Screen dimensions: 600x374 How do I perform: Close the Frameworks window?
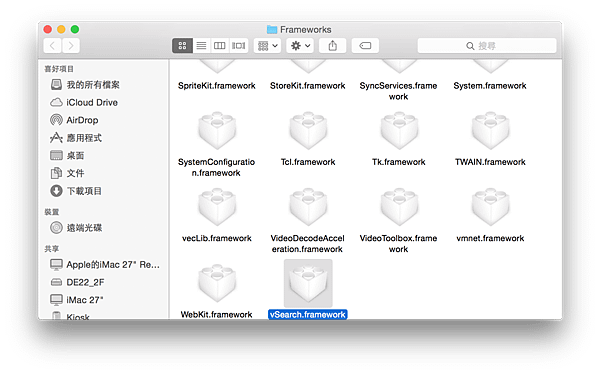47,29
